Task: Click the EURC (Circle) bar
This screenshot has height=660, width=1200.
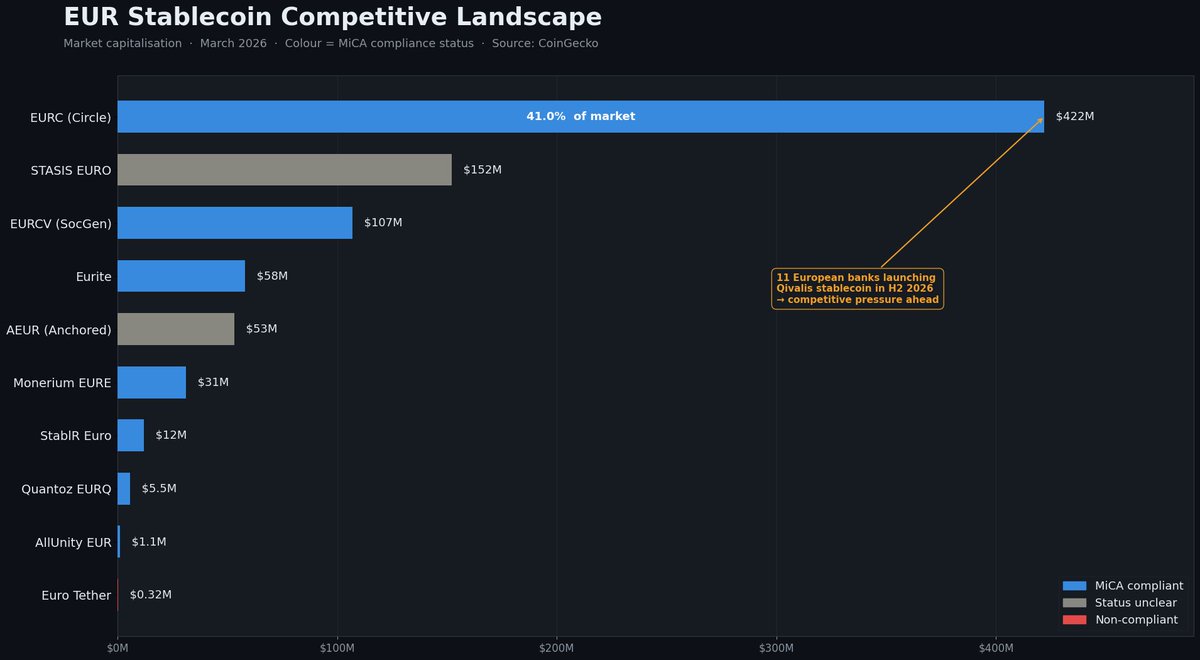Action: point(581,117)
